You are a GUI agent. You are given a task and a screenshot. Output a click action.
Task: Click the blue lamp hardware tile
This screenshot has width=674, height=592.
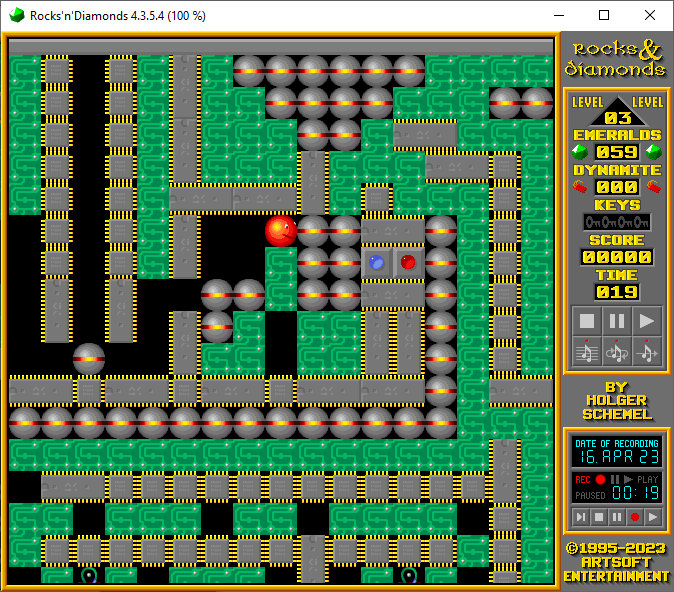377,263
